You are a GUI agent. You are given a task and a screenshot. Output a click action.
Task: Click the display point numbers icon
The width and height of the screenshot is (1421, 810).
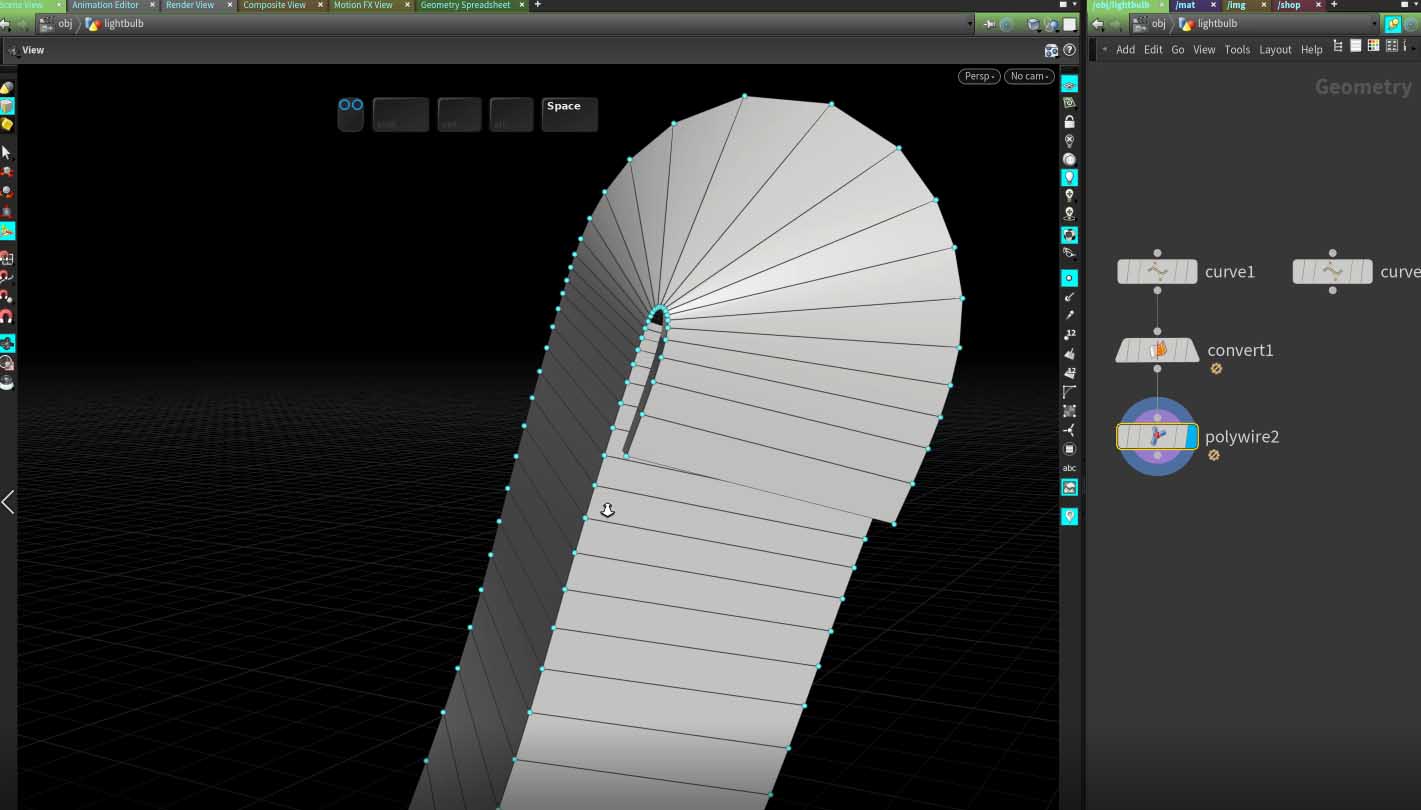click(1069, 334)
